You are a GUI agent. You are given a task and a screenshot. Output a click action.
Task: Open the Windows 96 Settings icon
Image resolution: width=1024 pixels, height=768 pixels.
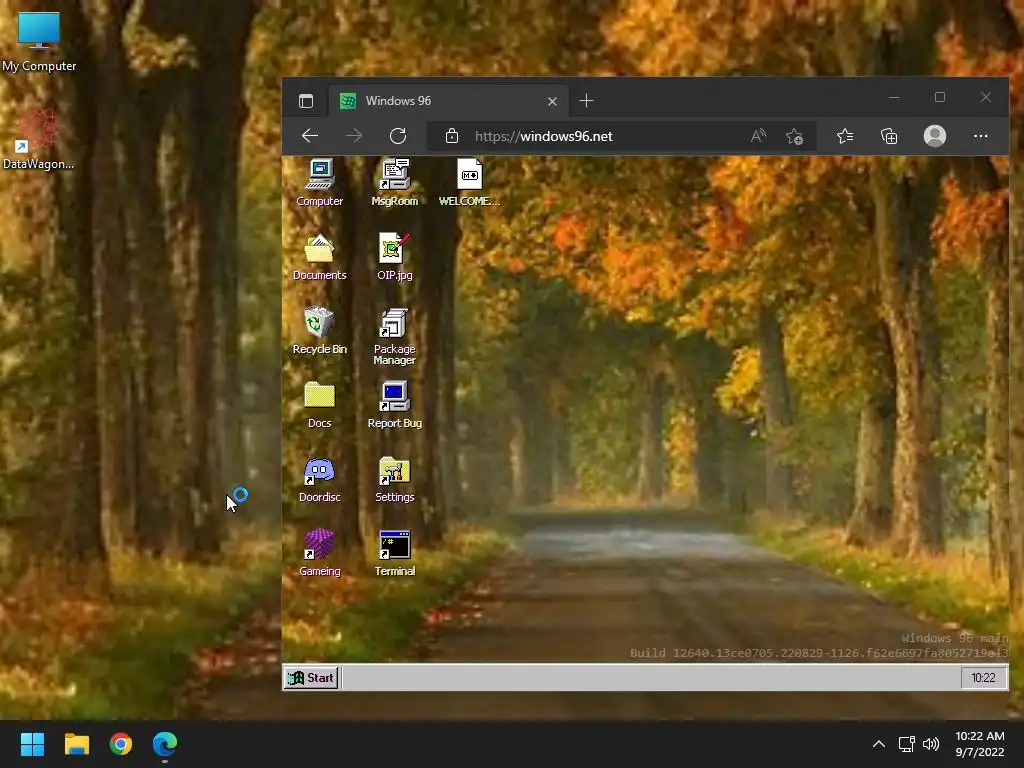coord(394,479)
